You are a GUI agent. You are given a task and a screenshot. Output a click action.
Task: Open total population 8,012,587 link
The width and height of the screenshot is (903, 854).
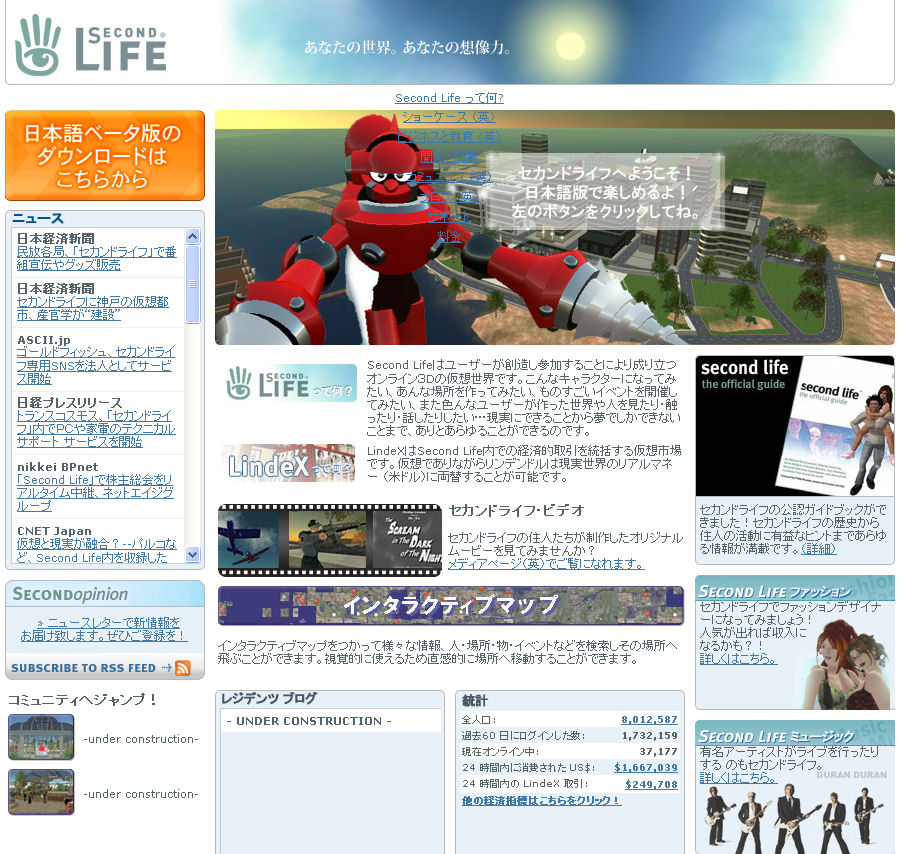(x=649, y=720)
